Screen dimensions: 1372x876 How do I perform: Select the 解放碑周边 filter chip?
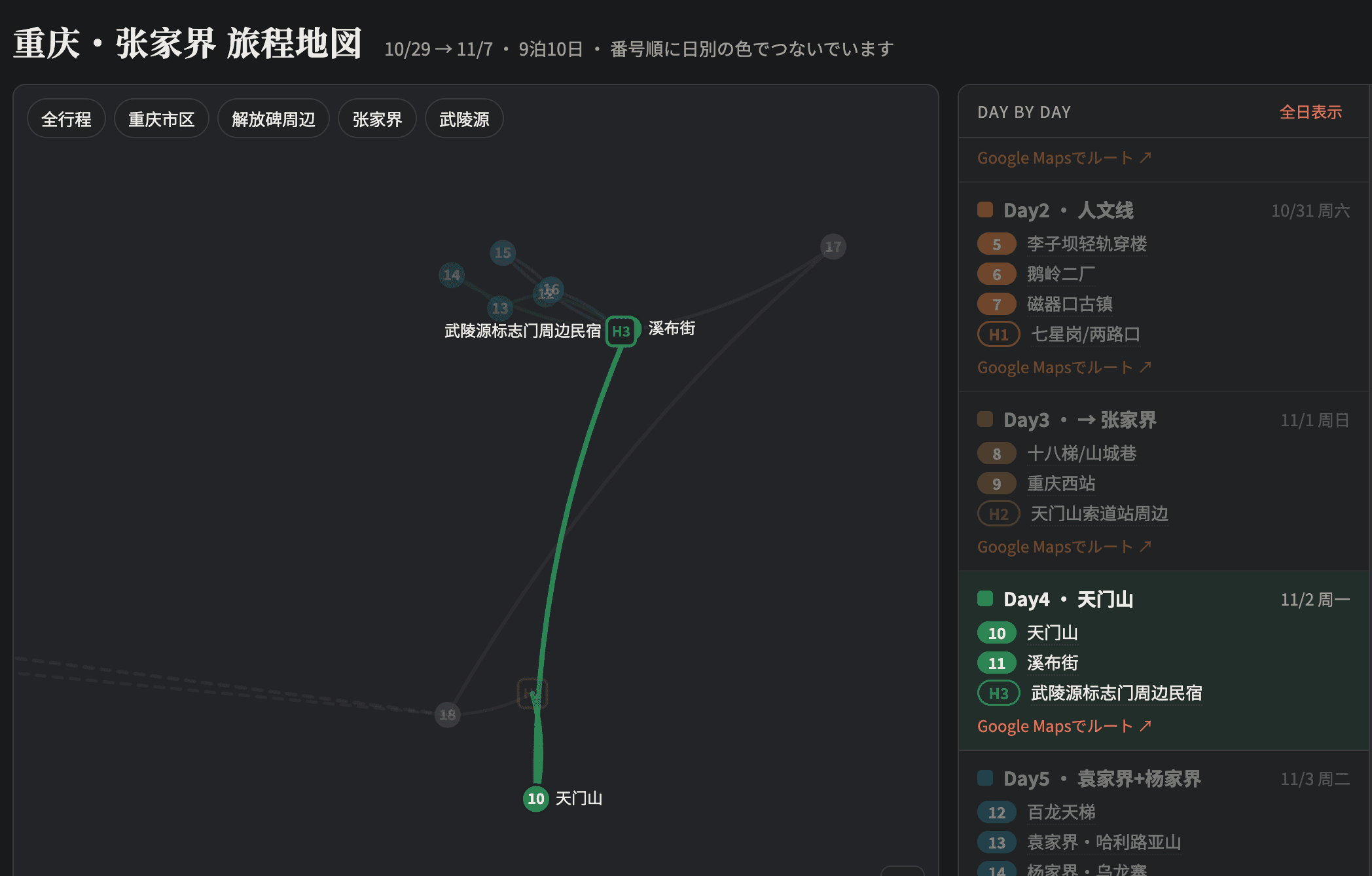pyautogui.click(x=274, y=119)
